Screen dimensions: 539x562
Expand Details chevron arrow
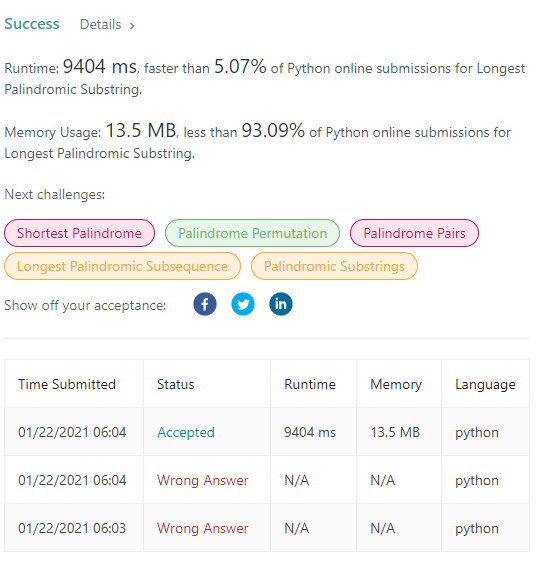[x=132, y=25]
